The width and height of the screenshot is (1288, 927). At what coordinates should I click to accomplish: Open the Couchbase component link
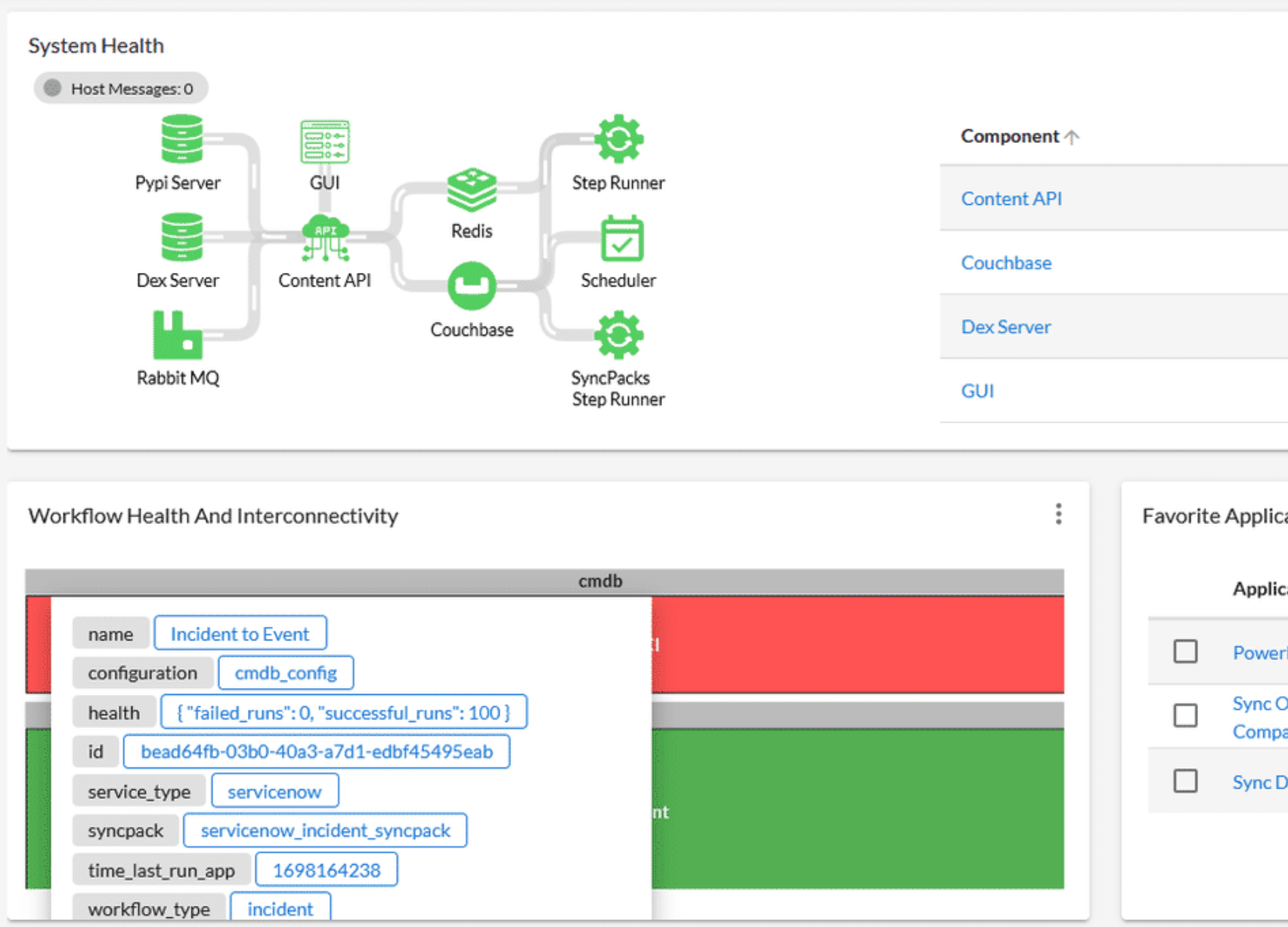click(1006, 262)
